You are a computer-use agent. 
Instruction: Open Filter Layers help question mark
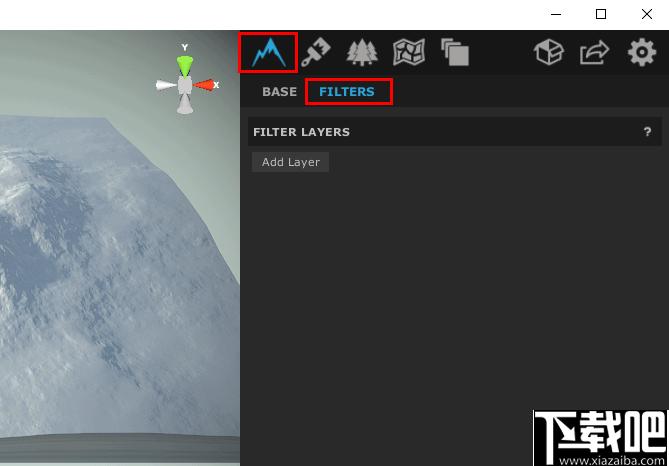(647, 132)
